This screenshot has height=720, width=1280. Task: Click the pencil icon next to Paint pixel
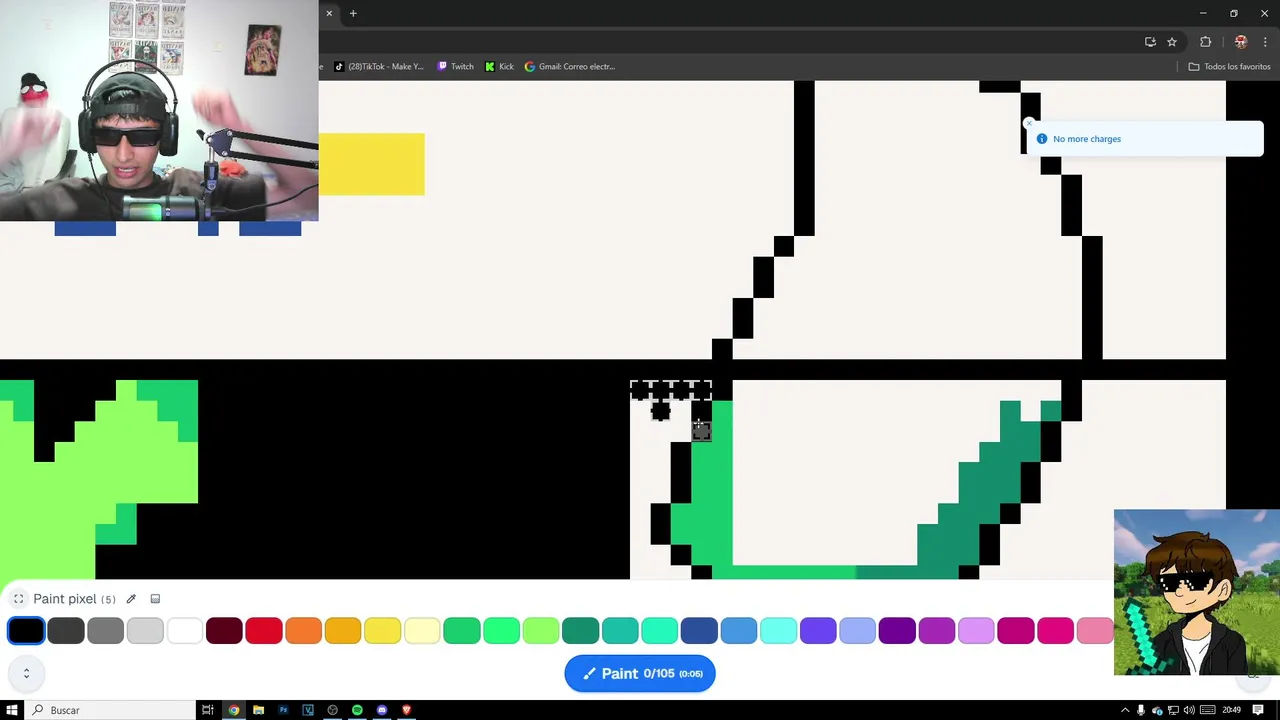pyautogui.click(x=131, y=599)
